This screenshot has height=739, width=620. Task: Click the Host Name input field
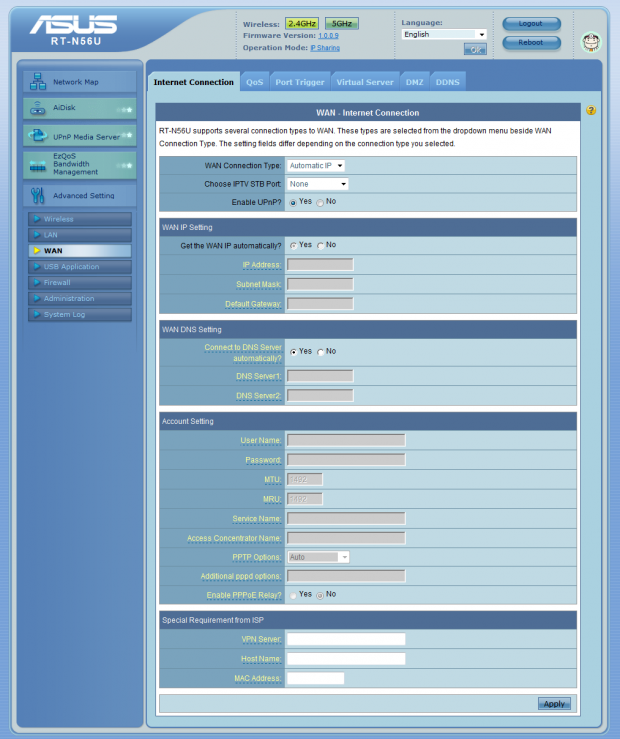(x=346, y=658)
